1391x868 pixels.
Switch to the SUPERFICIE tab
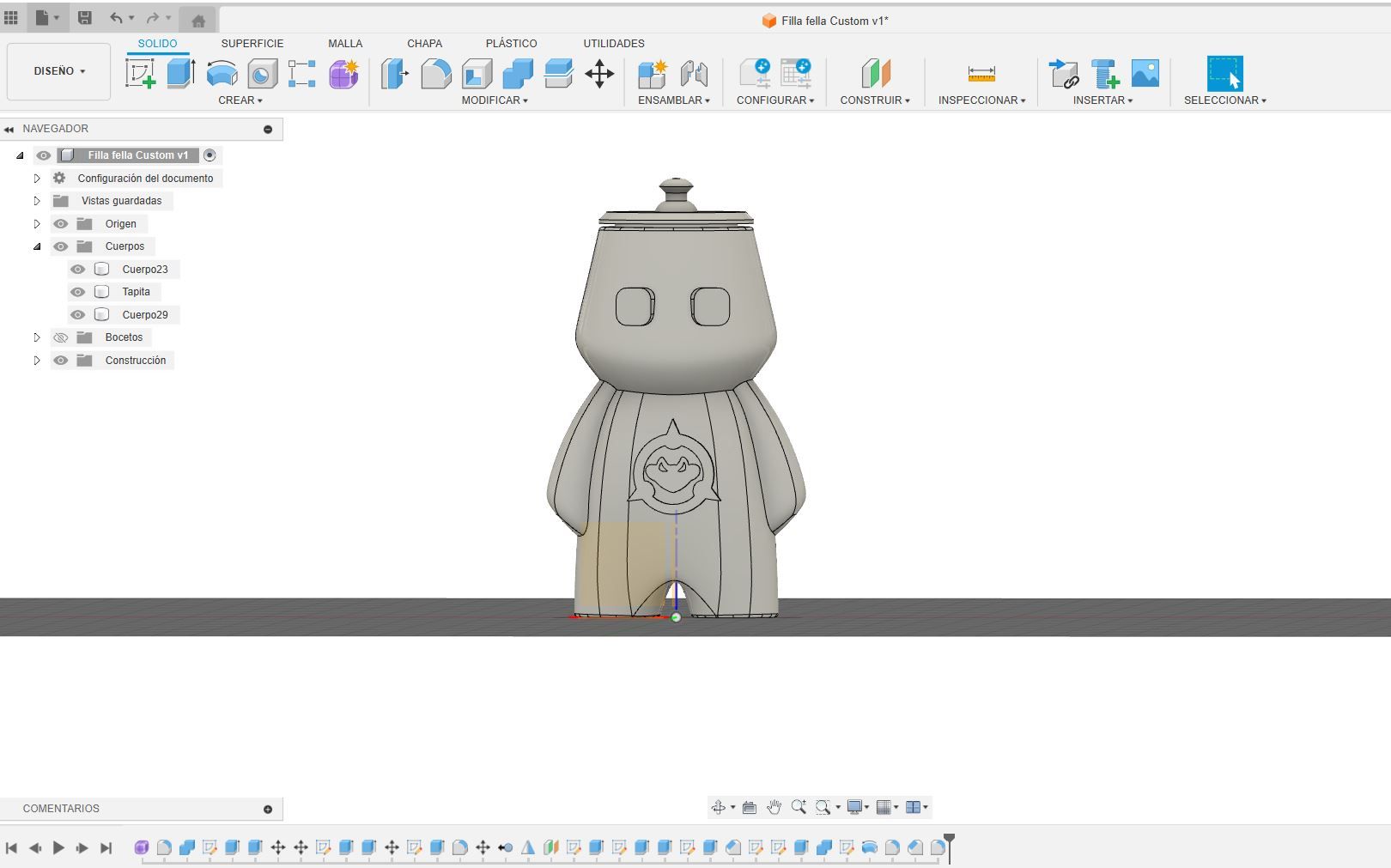pos(252,43)
